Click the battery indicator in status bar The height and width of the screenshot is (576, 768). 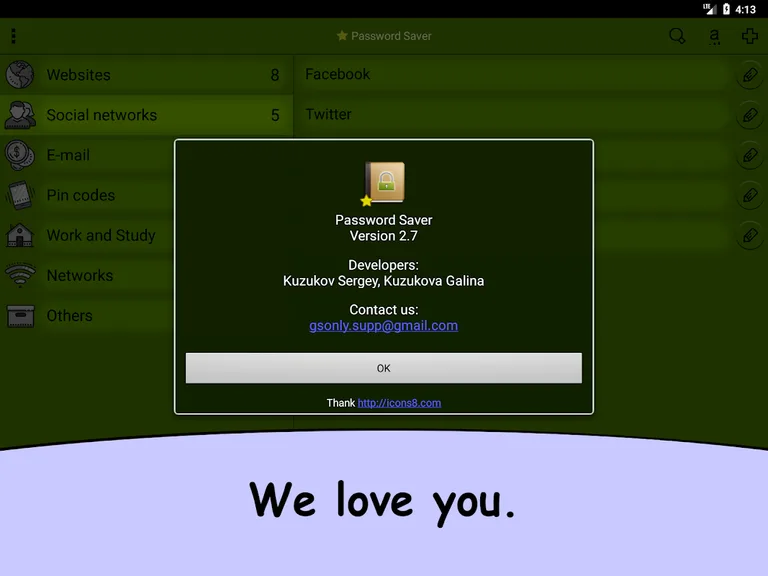click(726, 9)
